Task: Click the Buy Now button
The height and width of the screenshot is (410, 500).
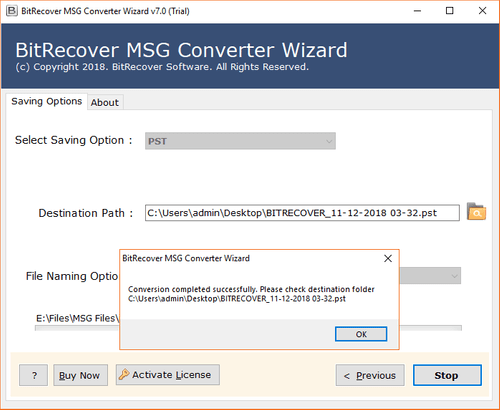Action: click(80, 375)
